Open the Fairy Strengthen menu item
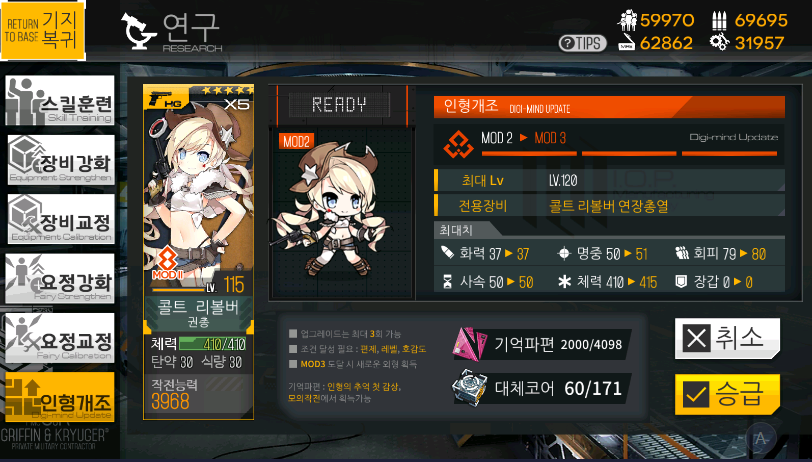The width and height of the screenshot is (812, 462). [x=60, y=279]
